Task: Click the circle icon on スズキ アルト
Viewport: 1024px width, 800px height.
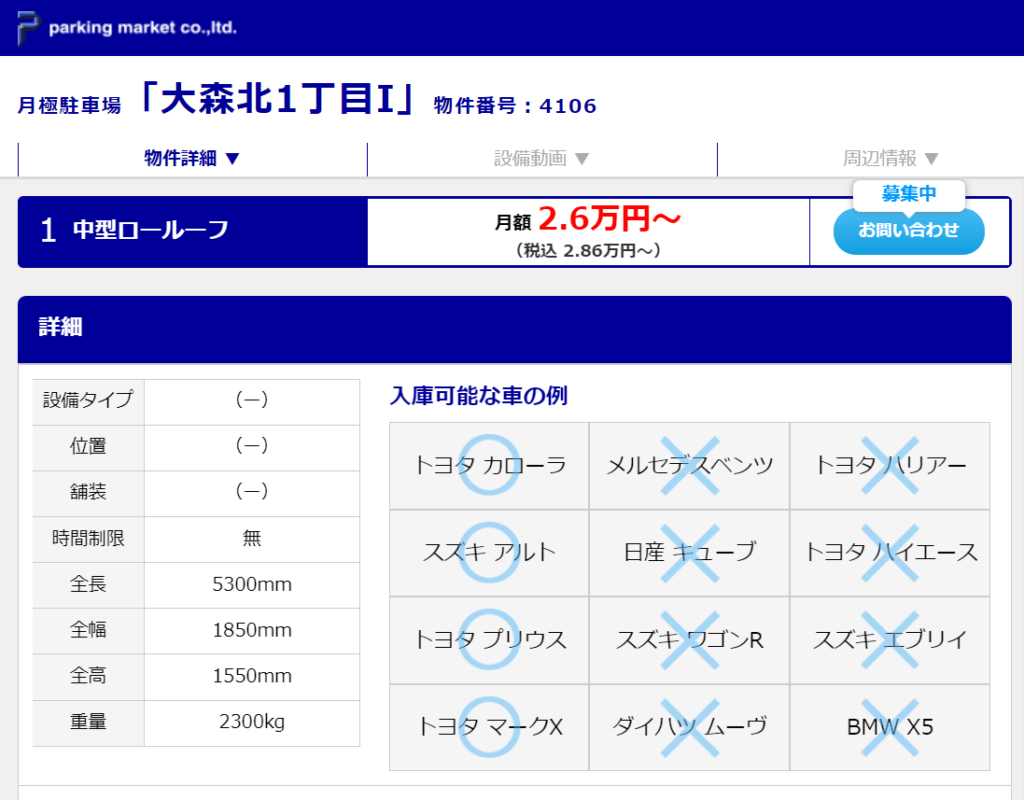Action: (489, 552)
